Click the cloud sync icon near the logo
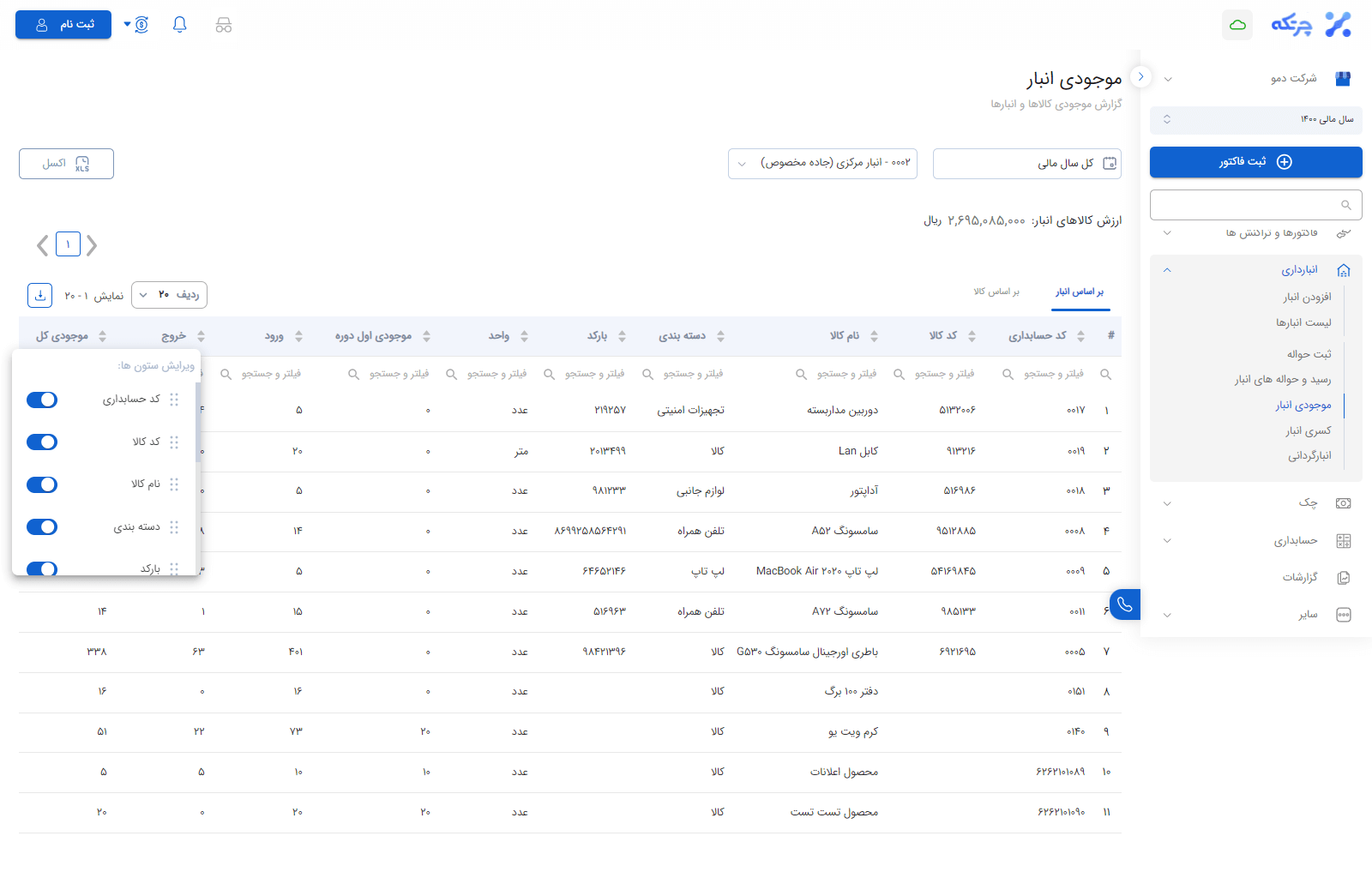Screen dimensions: 1372x872 (1237, 25)
